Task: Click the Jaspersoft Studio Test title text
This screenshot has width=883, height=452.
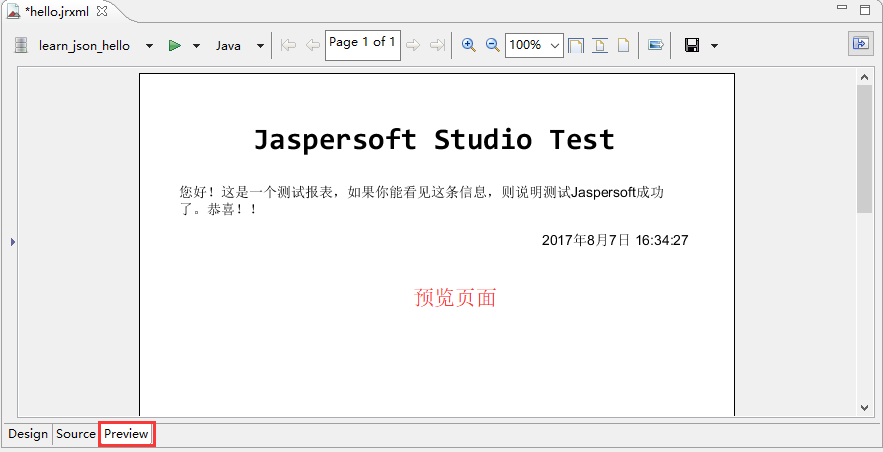Action: (434, 139)
